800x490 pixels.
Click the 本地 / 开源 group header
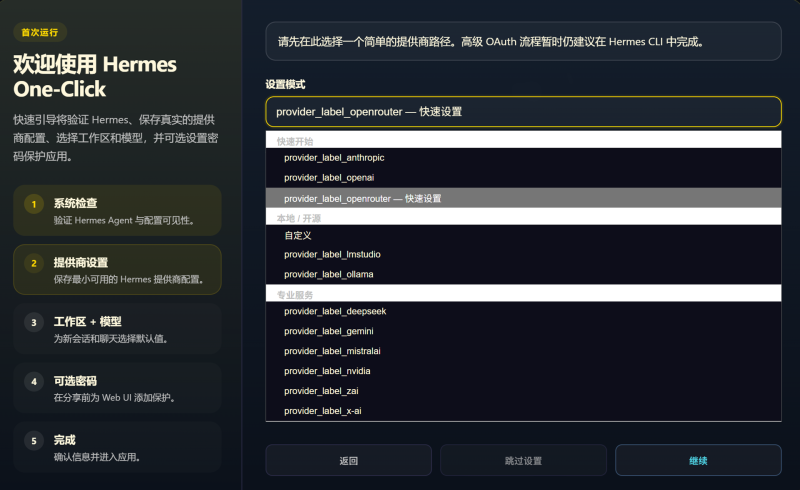click(x=523, y=217)
